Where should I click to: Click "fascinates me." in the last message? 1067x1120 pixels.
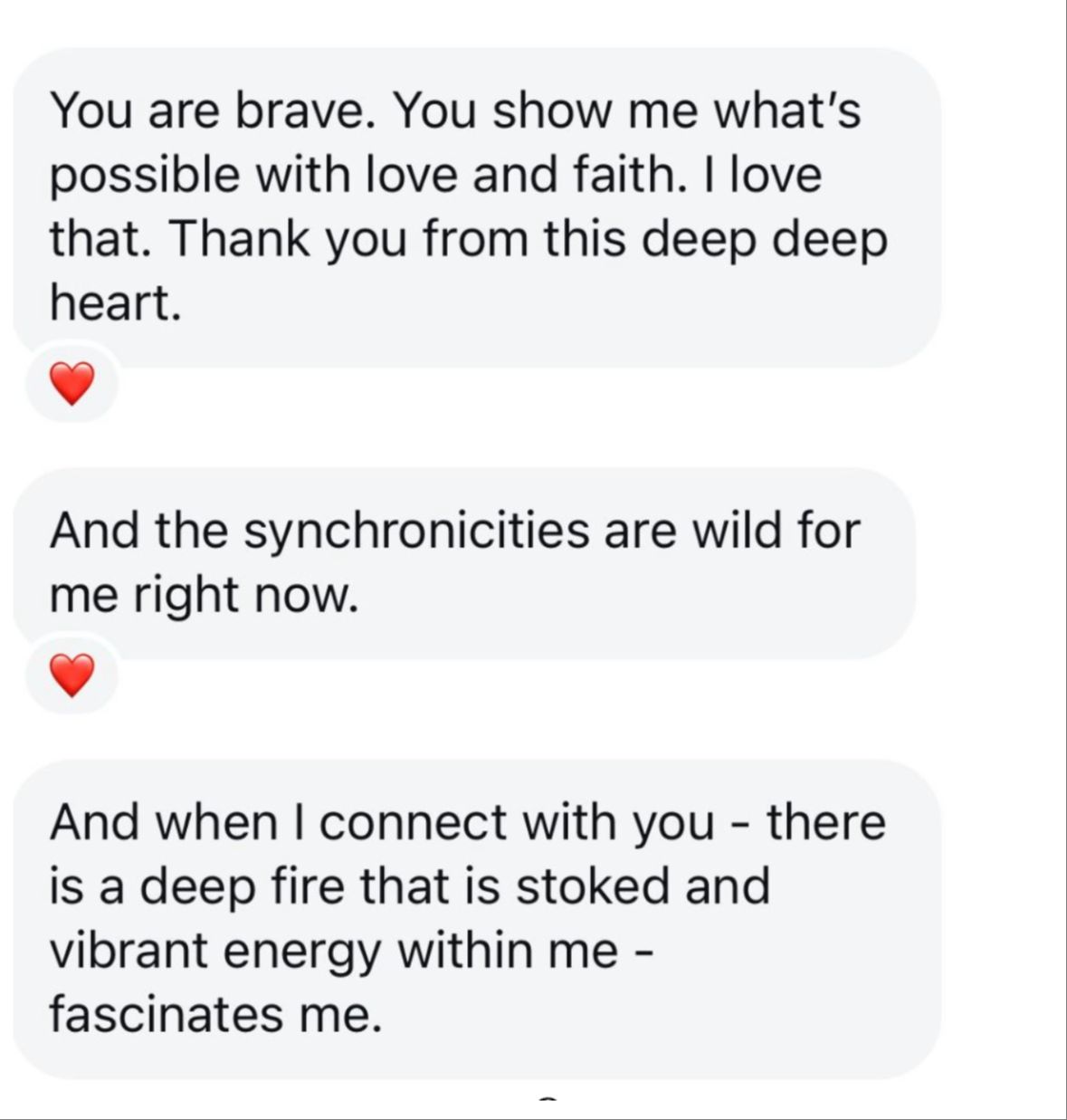[x=215, y=1014]
